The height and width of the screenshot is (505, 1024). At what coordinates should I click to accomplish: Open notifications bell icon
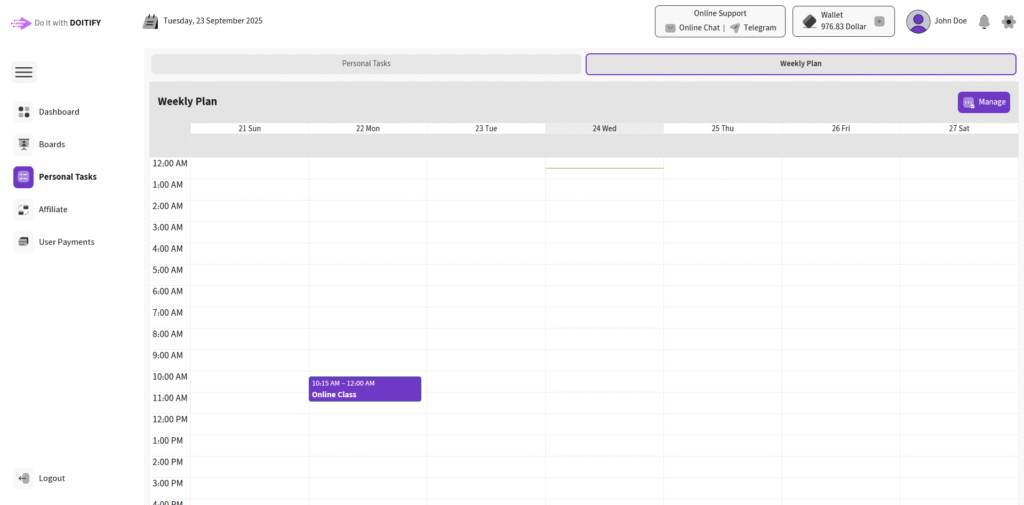pos(984,21)
